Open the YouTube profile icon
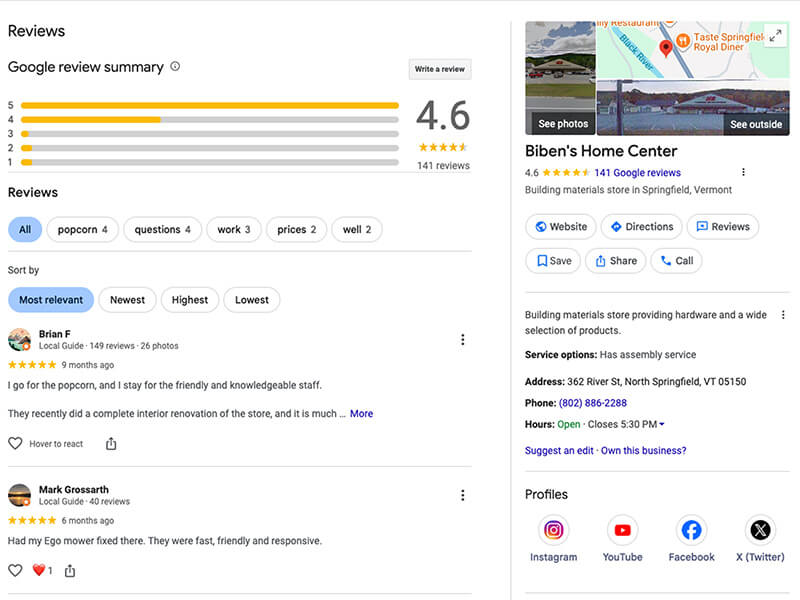Image resolution: width=800 pixels, height=600 pixels. pos(622,530)
